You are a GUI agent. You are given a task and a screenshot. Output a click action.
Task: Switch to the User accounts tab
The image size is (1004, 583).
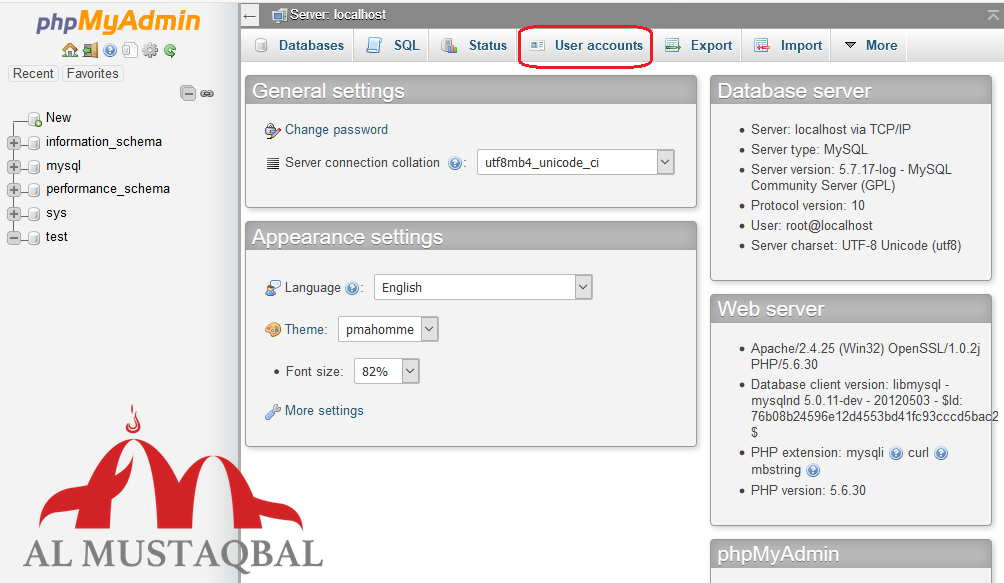point(585,45)
